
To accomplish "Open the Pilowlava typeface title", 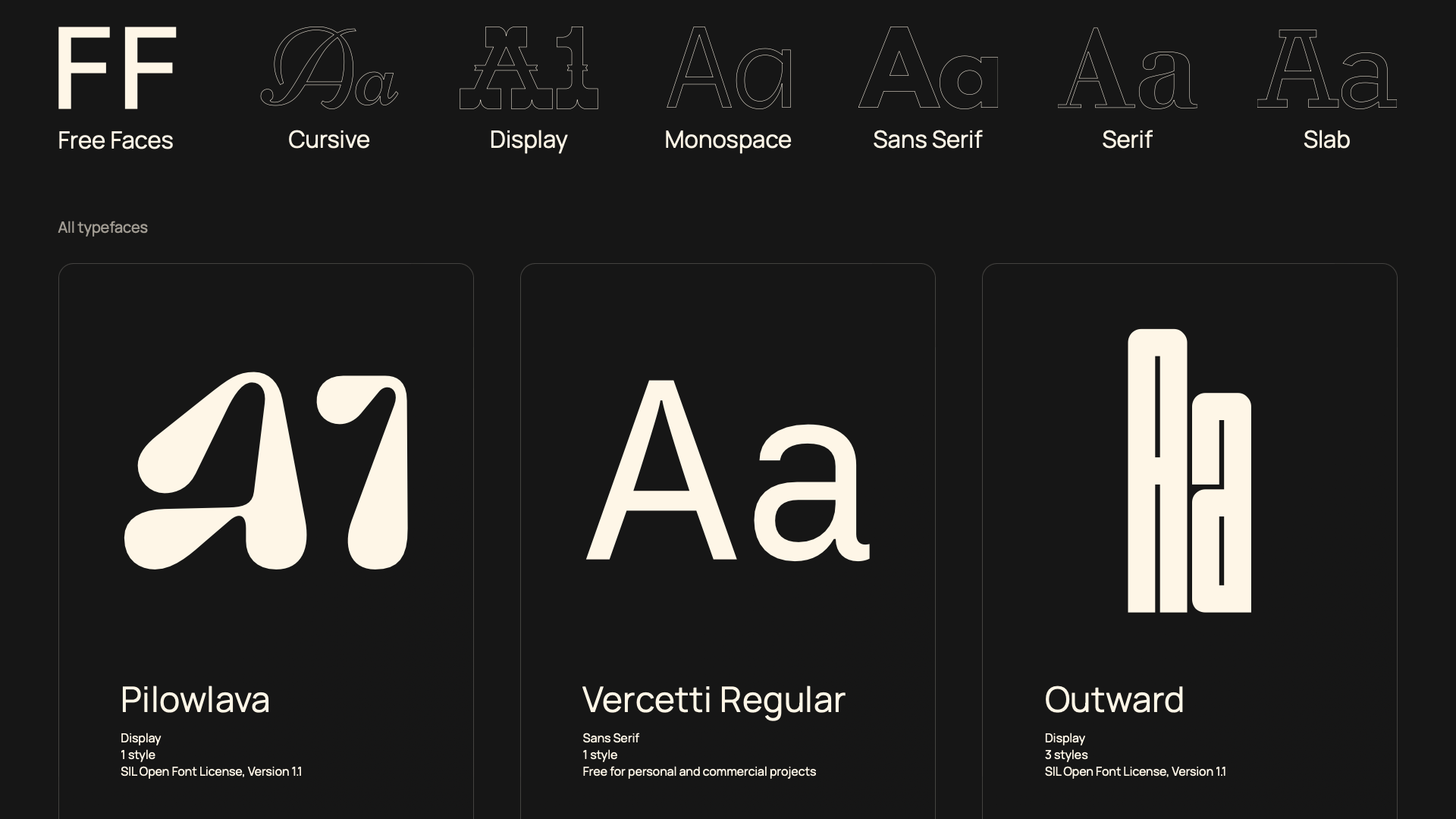I will coord(195,699).
